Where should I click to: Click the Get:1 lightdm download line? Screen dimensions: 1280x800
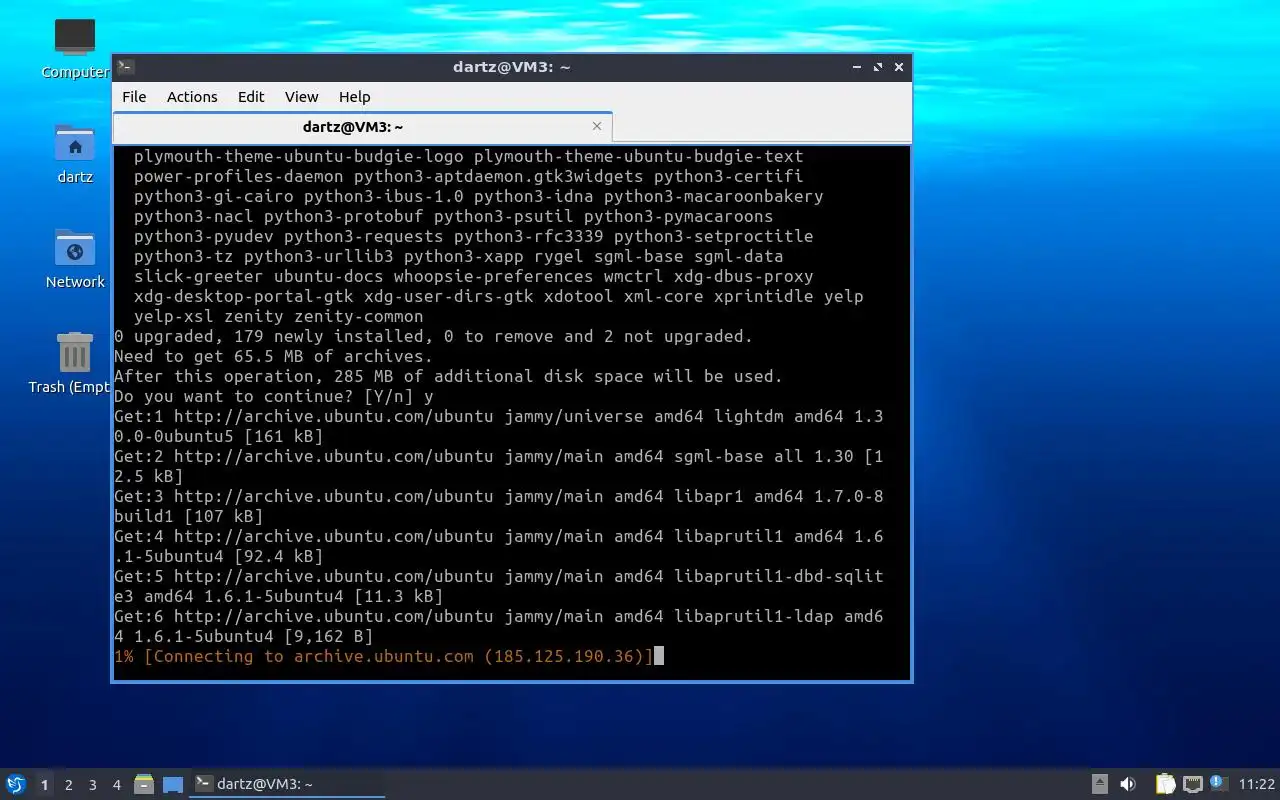pos(499,426)
